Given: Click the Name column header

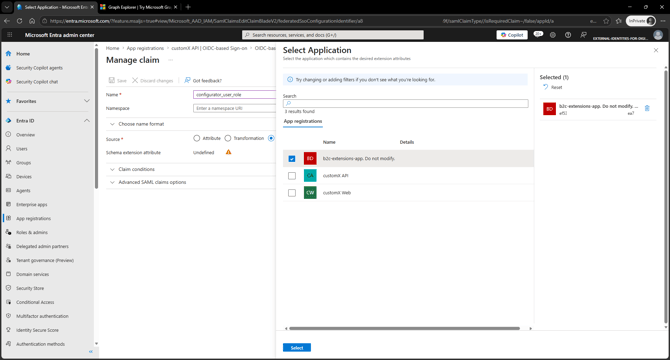Looking at the screenshot, I should 329,142.
